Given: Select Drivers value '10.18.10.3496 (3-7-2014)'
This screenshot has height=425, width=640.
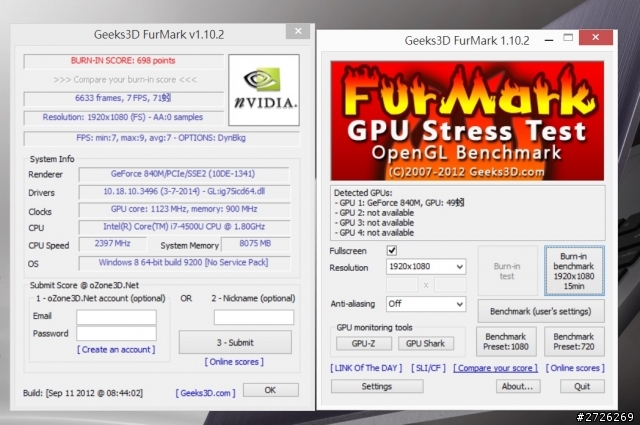Looking at the screenshot, I should [184, 191].
